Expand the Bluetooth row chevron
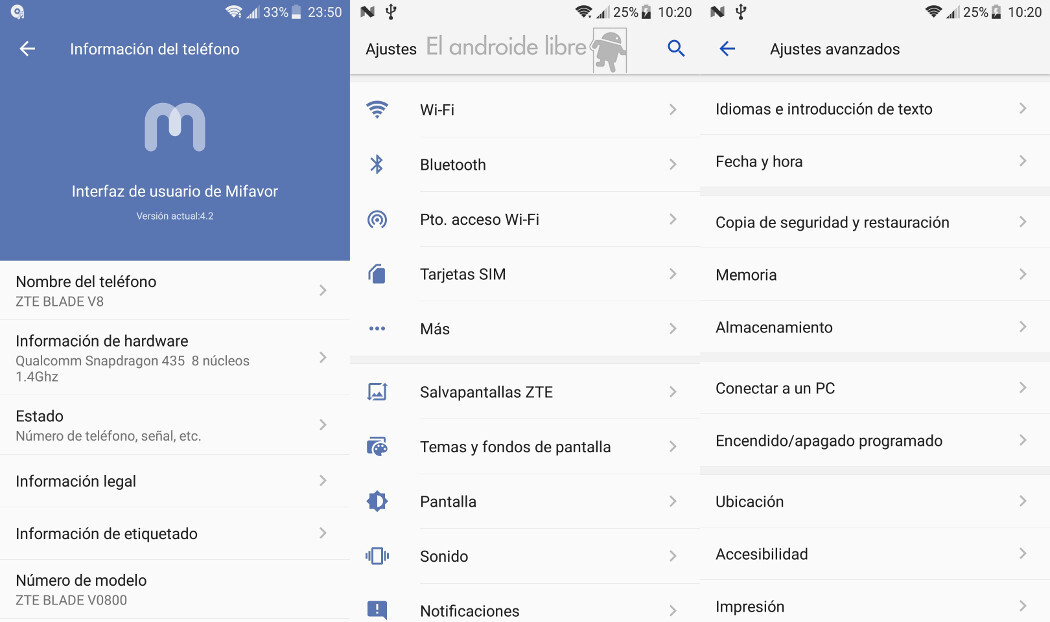The width and height of the screenshot is (1050, 622). [673, 165]
